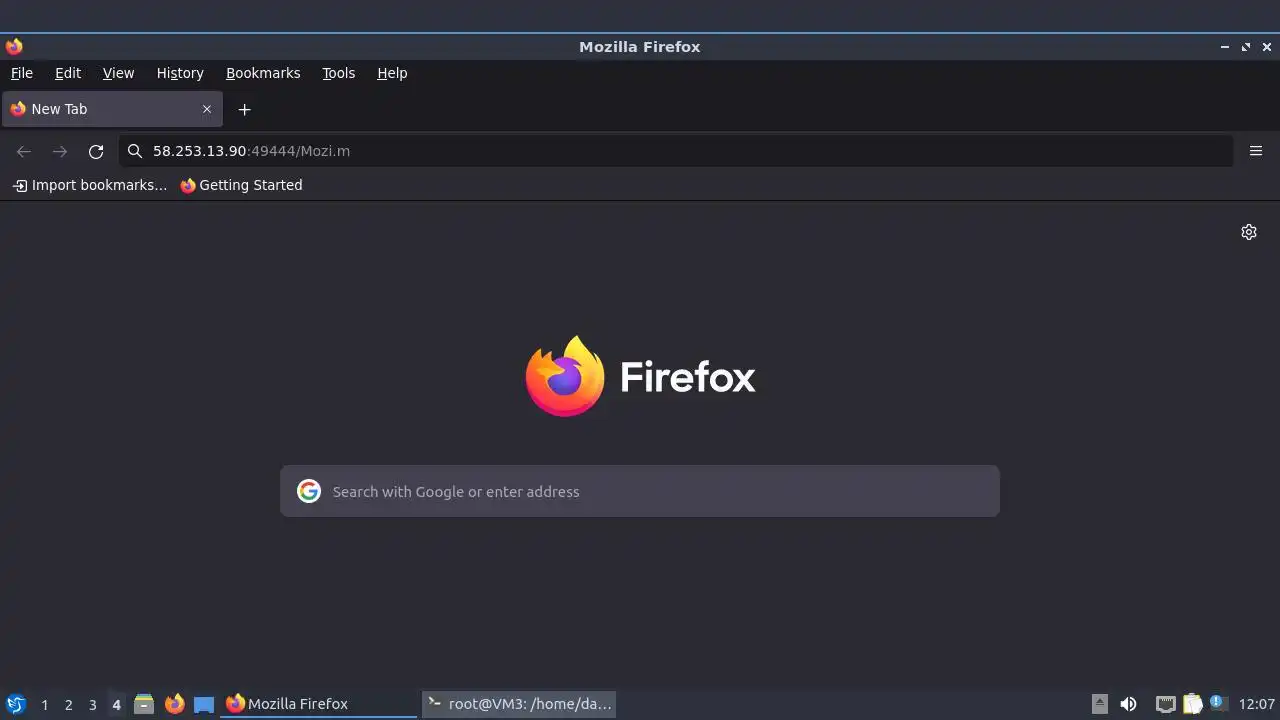Click the Search with Google field
The height and width of the screenshot is (720, 1280).
[640, 491]
